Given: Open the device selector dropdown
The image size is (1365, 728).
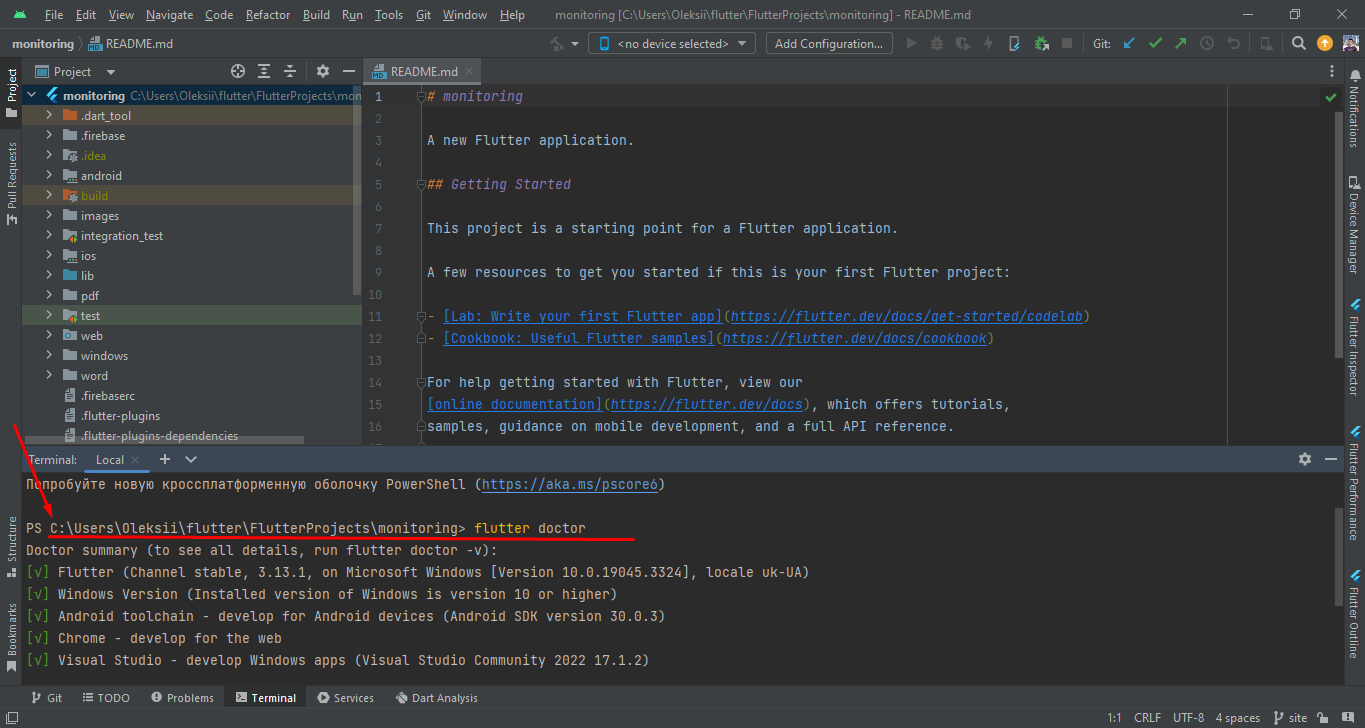Looking at the screenshot, I should (671, 43).
